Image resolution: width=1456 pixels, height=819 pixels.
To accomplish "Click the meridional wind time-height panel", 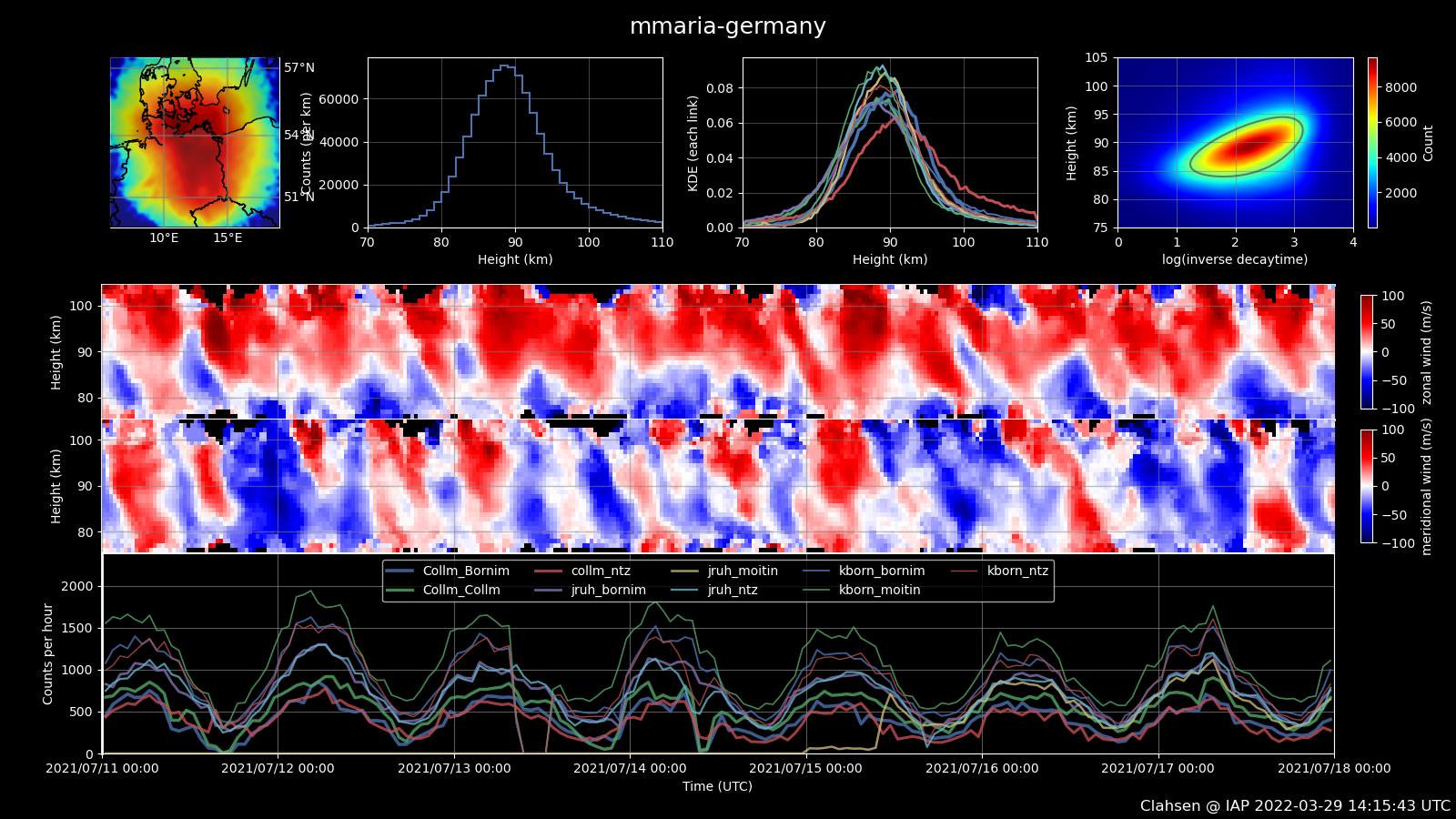I will click(x=718, y=486).
